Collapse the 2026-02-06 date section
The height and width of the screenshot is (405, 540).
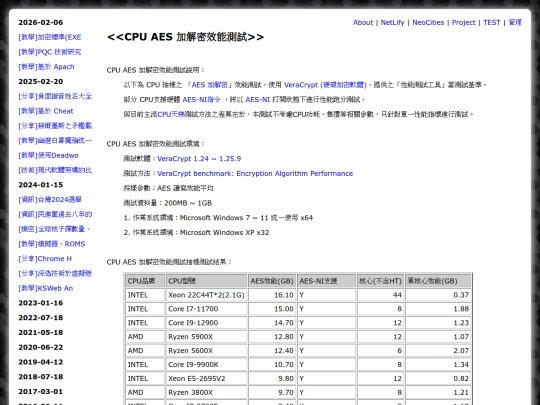tap(41, 22)
